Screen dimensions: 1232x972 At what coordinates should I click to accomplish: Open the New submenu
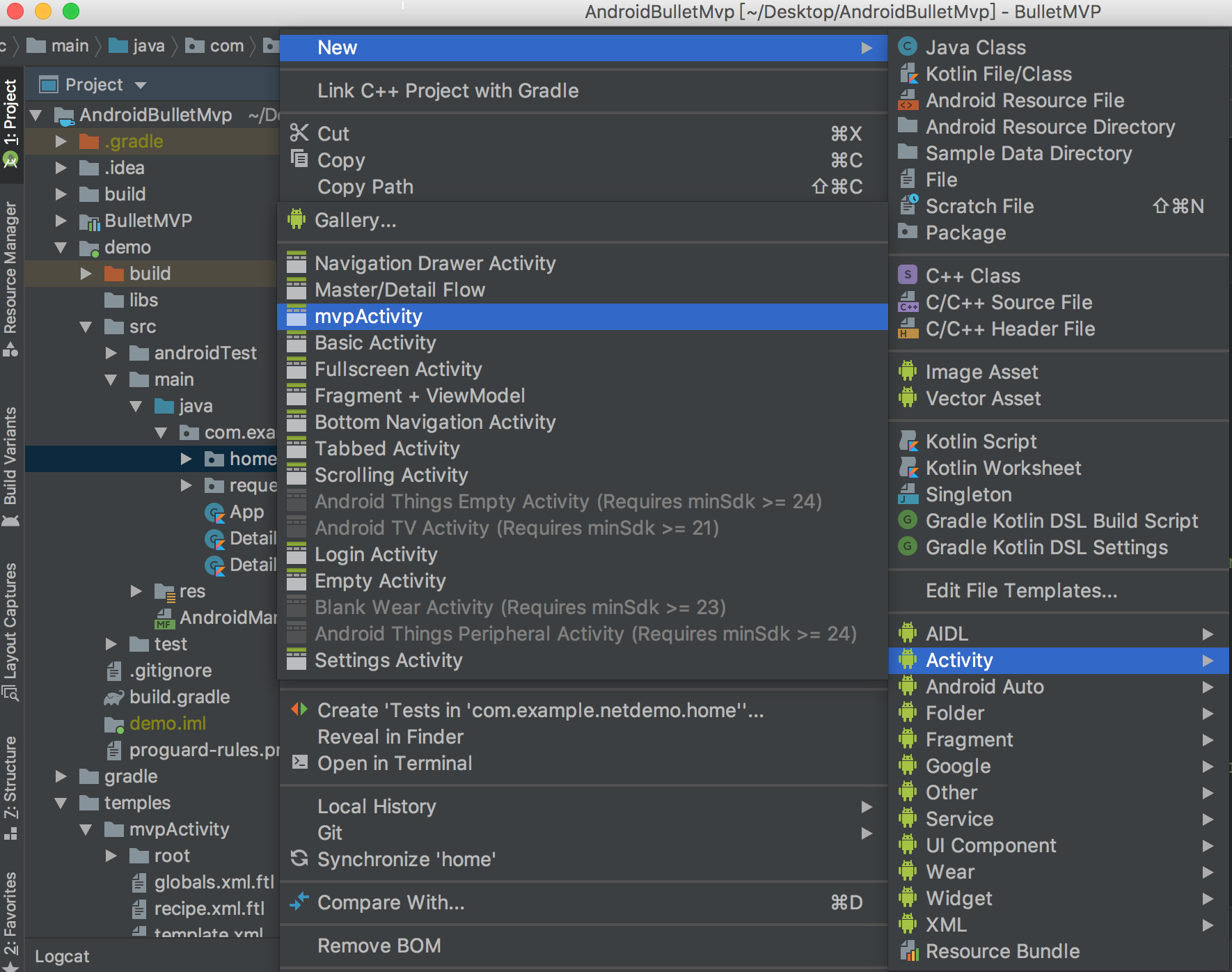pyautogui.click(x=583, y=47)
